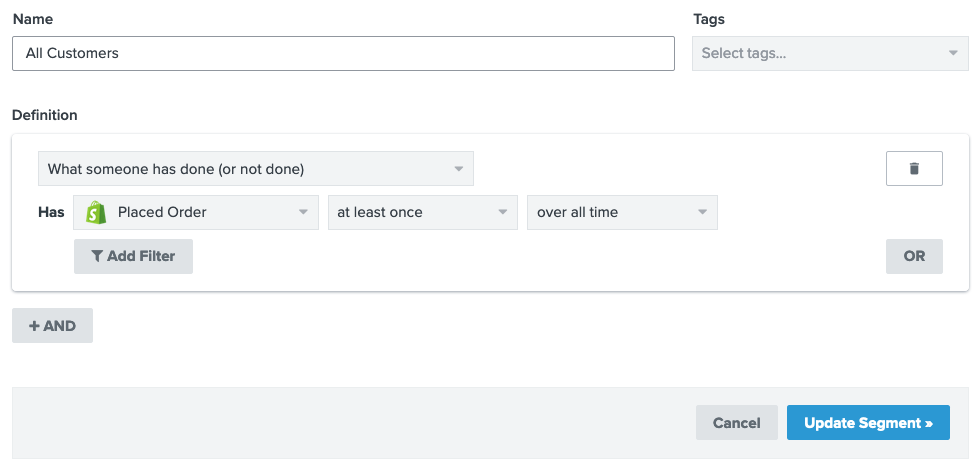Image resolution: width=978 pixels, height=467 pixels.
Task: Click the arrow on the condition type selector
Action: click(458, 169)
